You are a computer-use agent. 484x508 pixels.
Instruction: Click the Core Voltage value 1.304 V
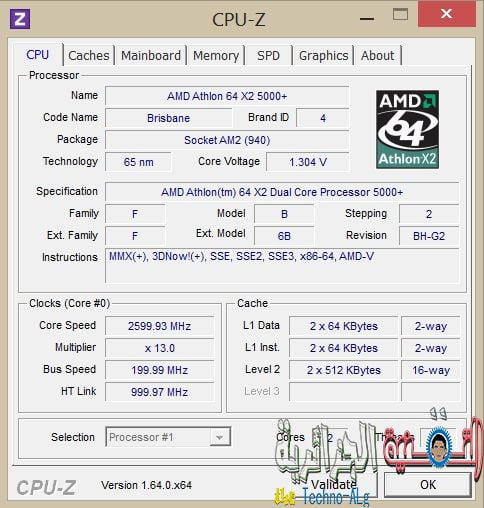(x=308, y=162)
